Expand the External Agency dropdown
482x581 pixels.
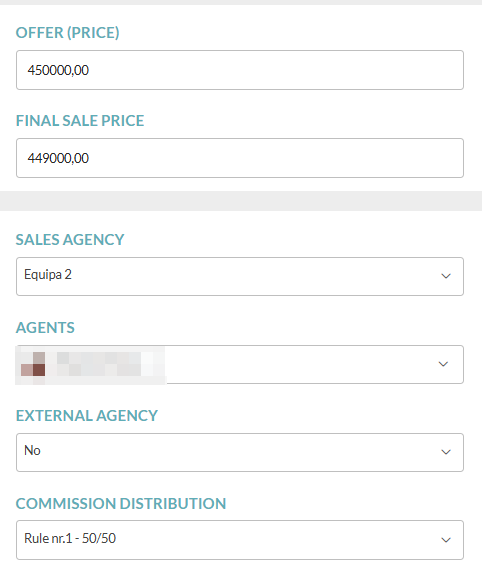tap(240, 452)
